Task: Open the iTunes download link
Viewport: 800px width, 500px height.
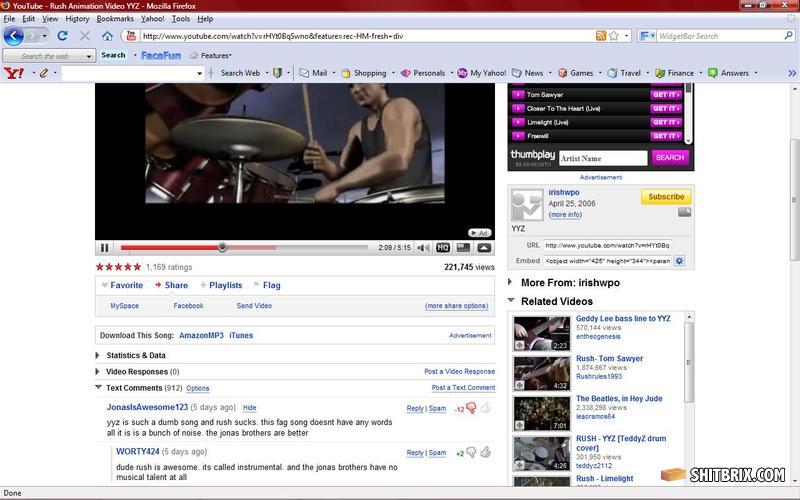Action: [241, 335]
